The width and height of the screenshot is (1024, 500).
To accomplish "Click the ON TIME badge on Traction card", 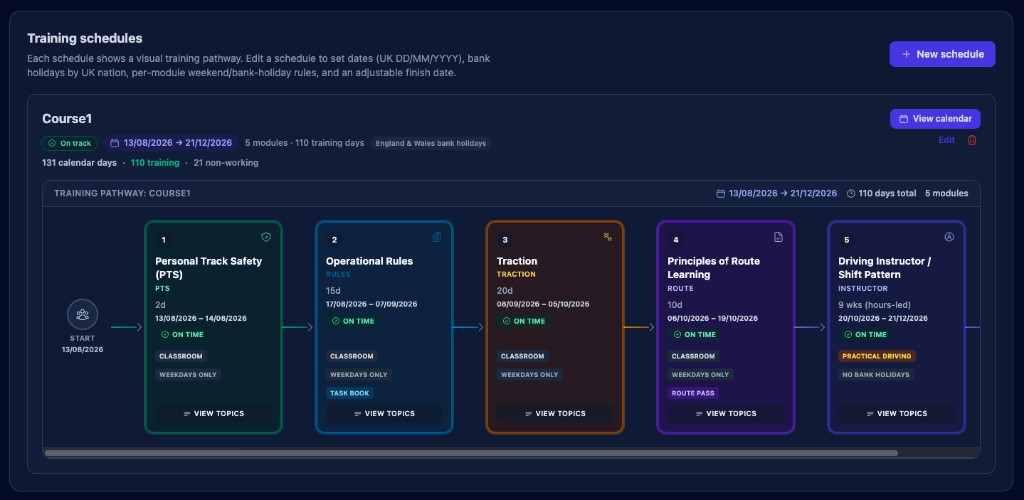I will (523, 321).
